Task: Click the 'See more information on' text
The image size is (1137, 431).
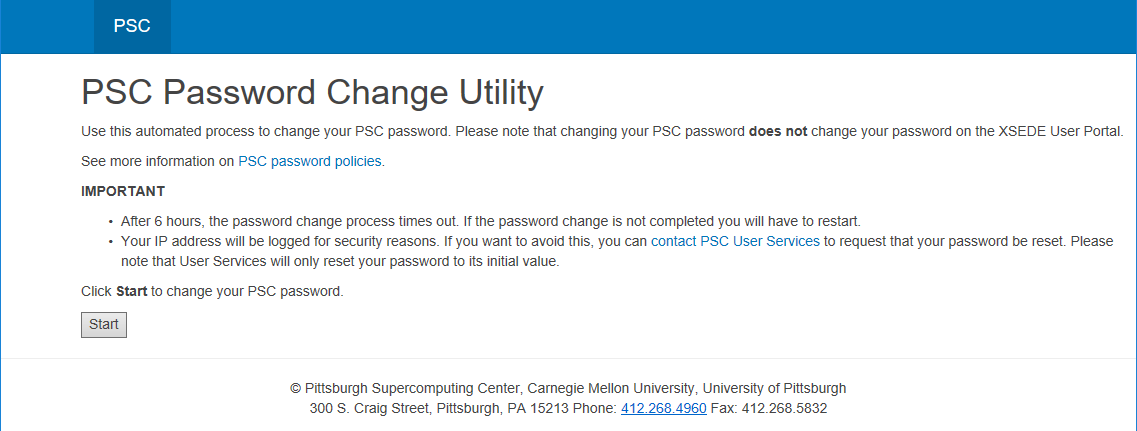Action: (x=157, y=161)
